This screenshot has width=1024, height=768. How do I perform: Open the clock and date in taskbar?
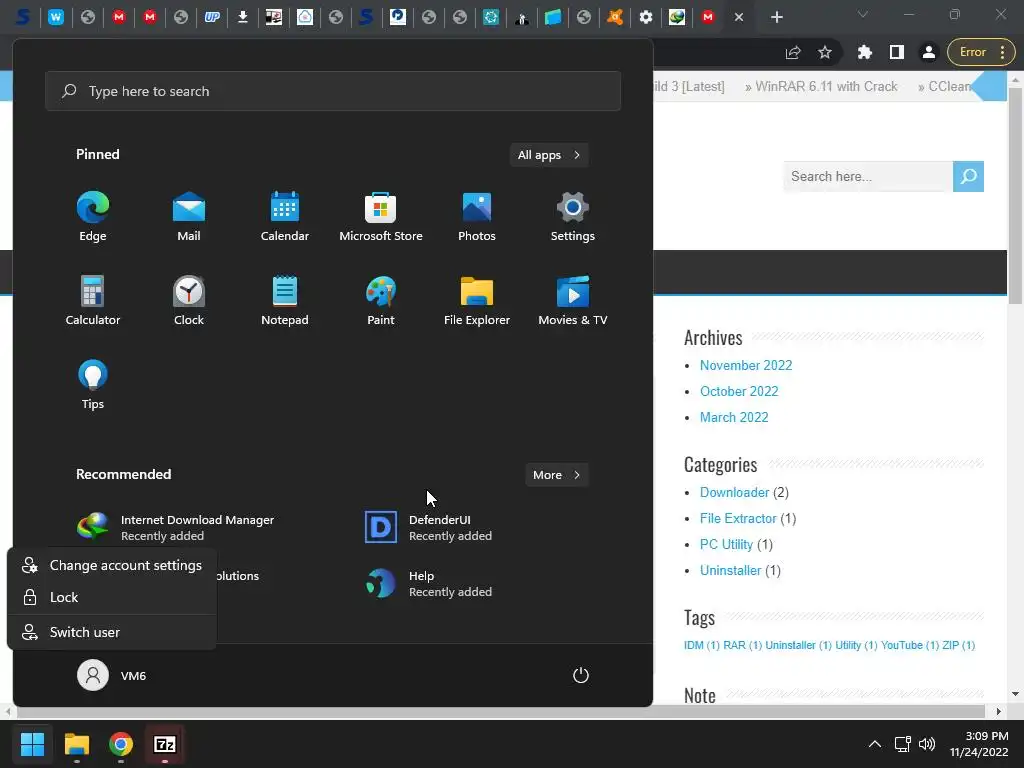pyautogui.click(x=979, y=744)
